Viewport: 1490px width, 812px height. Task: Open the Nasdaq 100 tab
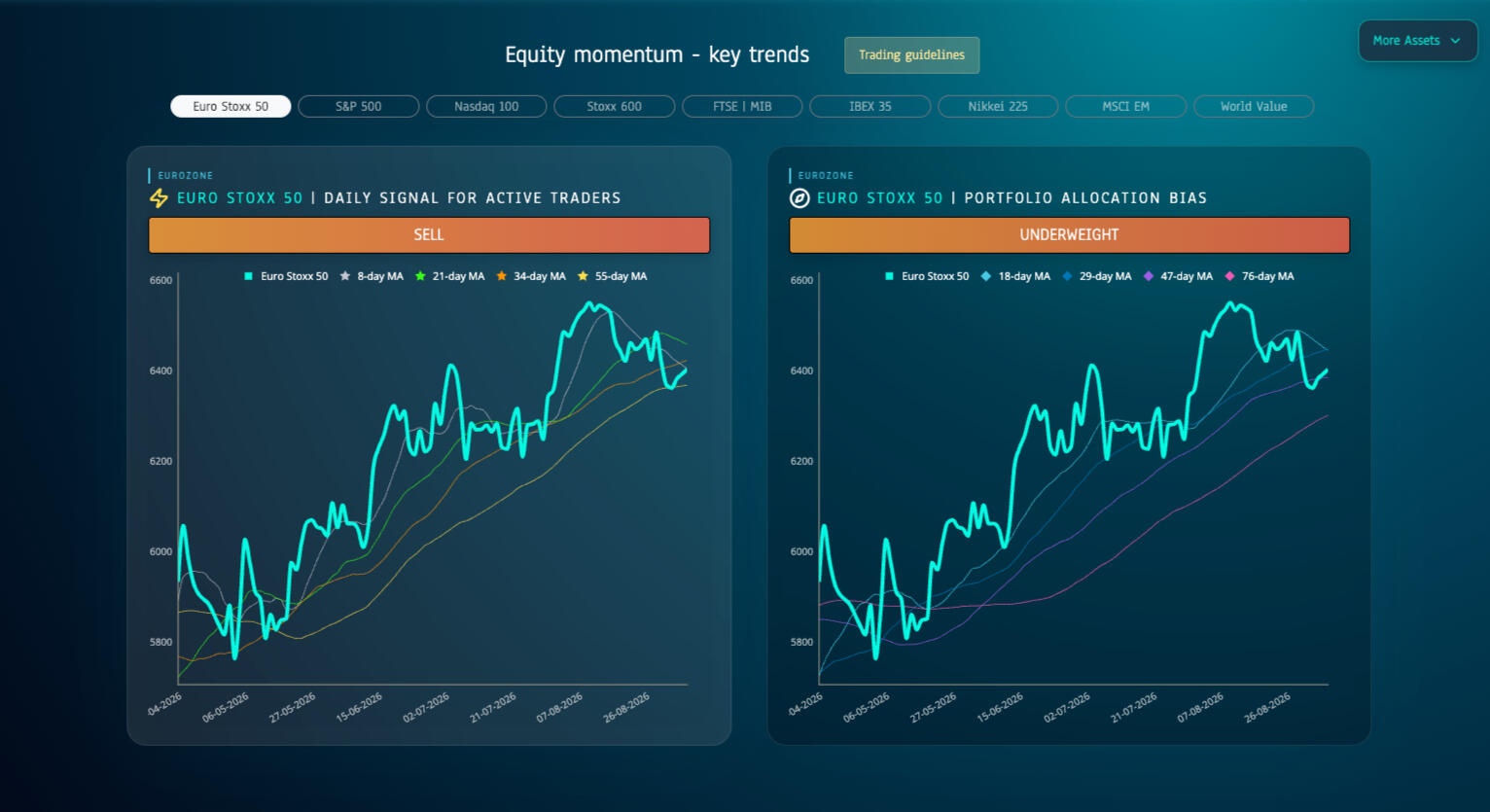pyautogui.click(x=486, y=107)
